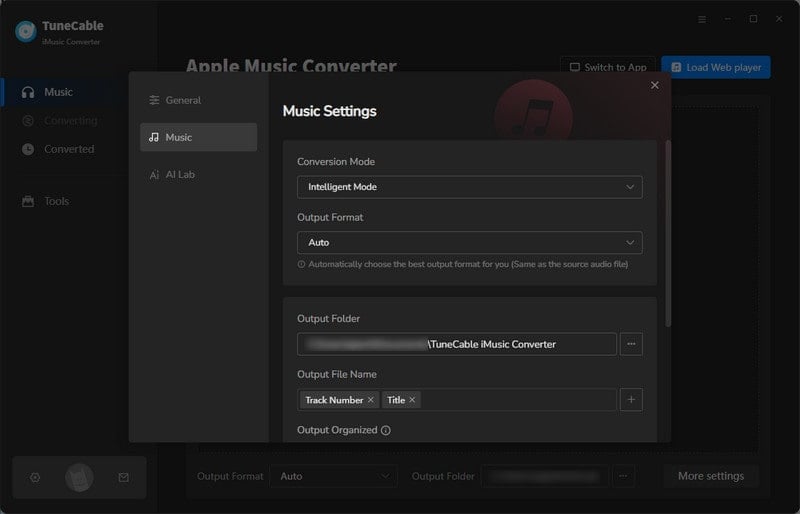Click the TuneCable logo icon
This screenshot has width=800, height=514.
(26, 32)
